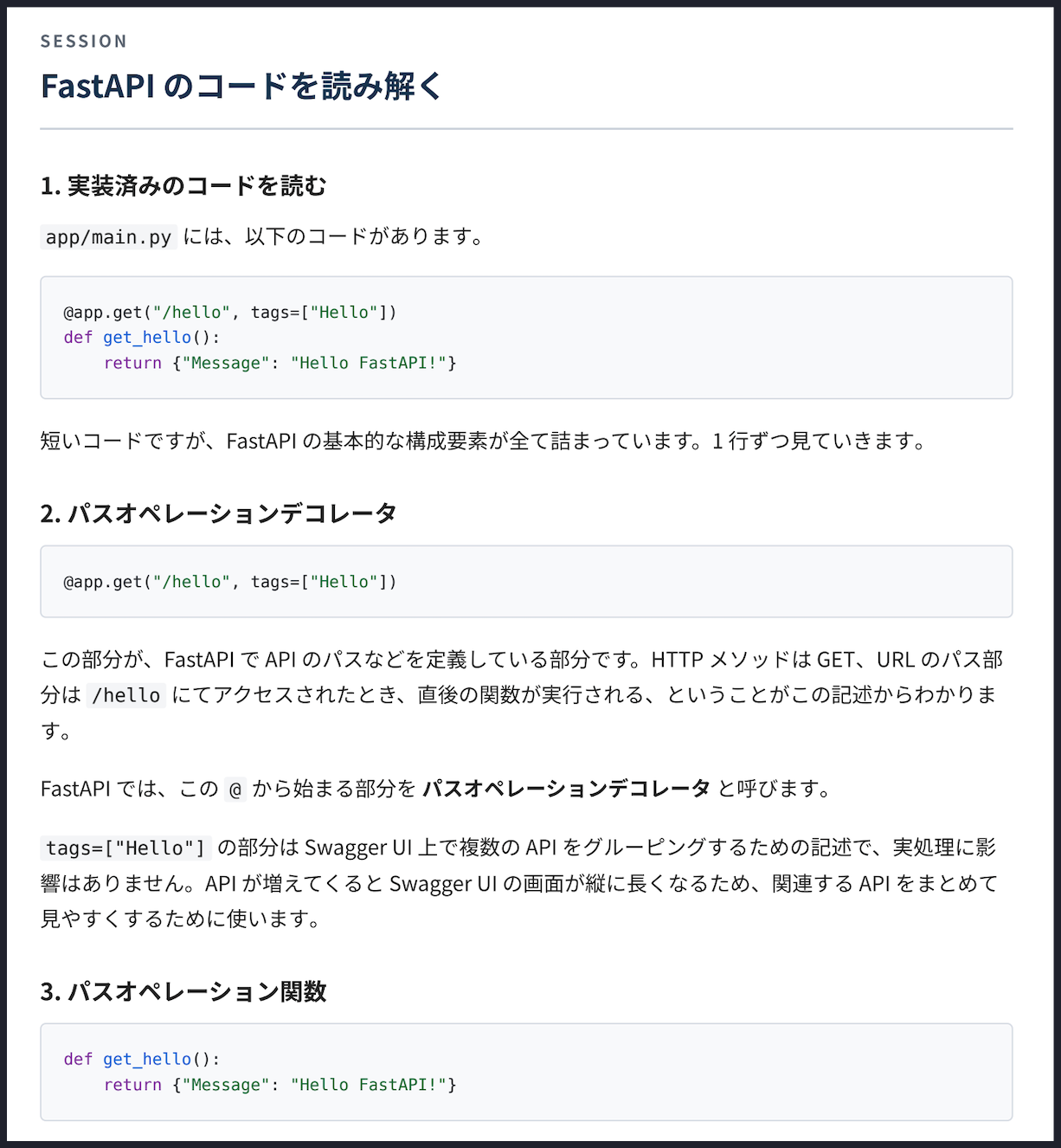Click the "Hello FastAPI!" string in first code block
1061x1148 pixels.
369,363
